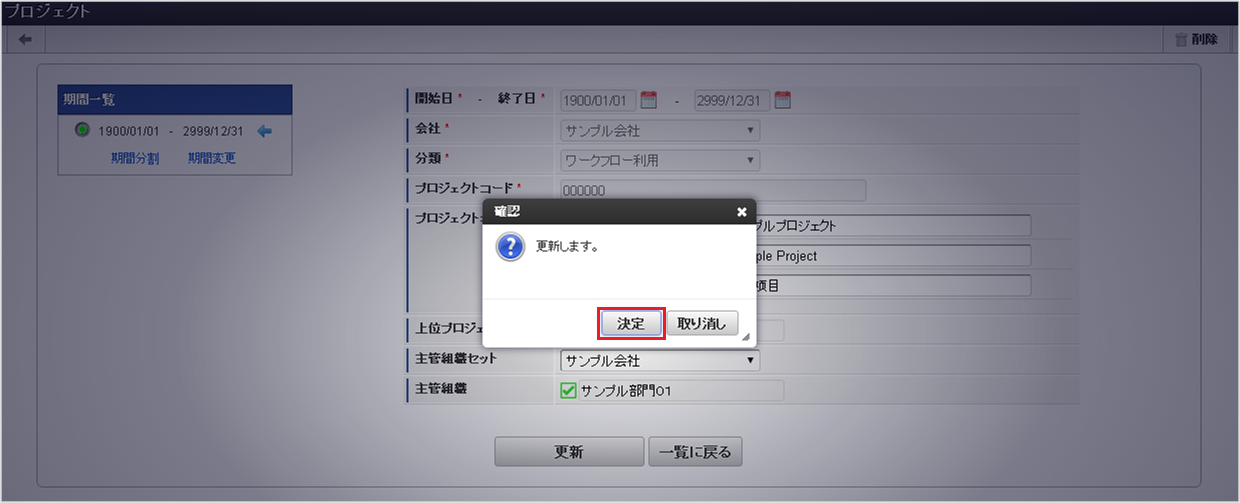This screenshot has width=1240, height=503.
Task: Open the end date calendar picker
Action: [782, 100]
